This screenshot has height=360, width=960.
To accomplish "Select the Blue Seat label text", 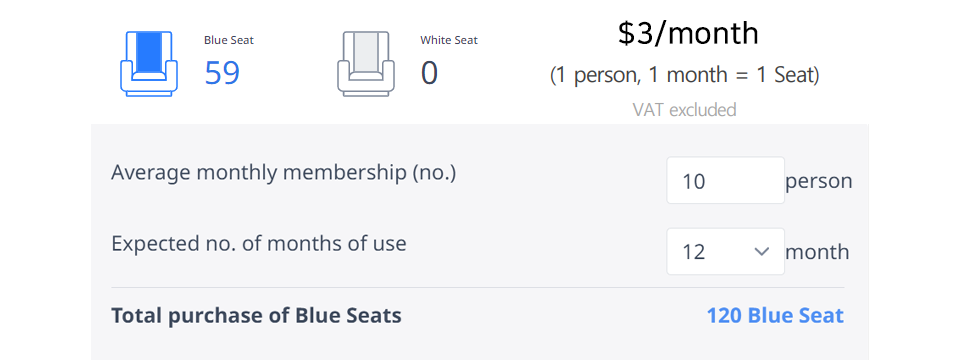I will [x=229, y=40].
